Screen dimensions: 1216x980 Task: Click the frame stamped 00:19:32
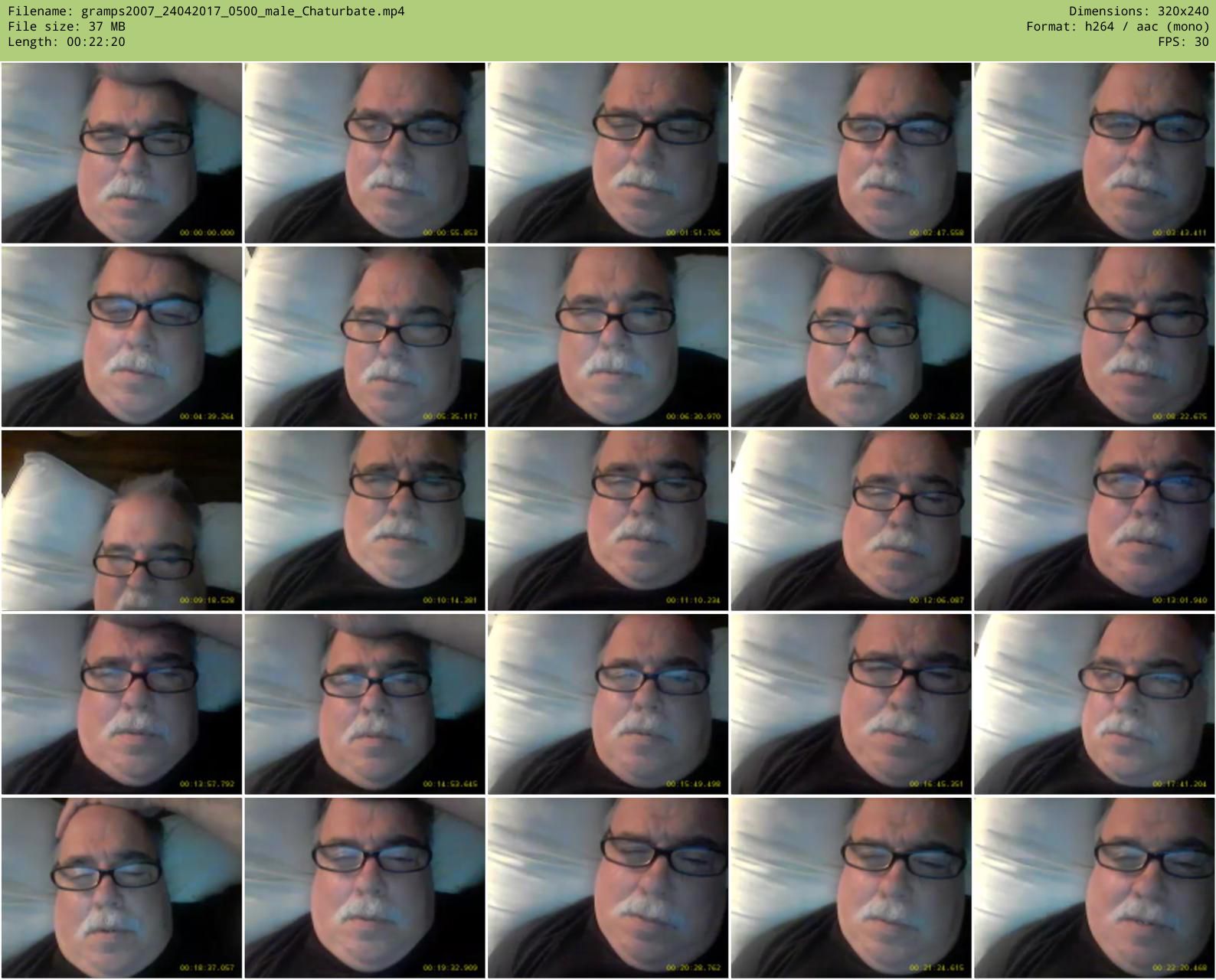tap(364, 888)
